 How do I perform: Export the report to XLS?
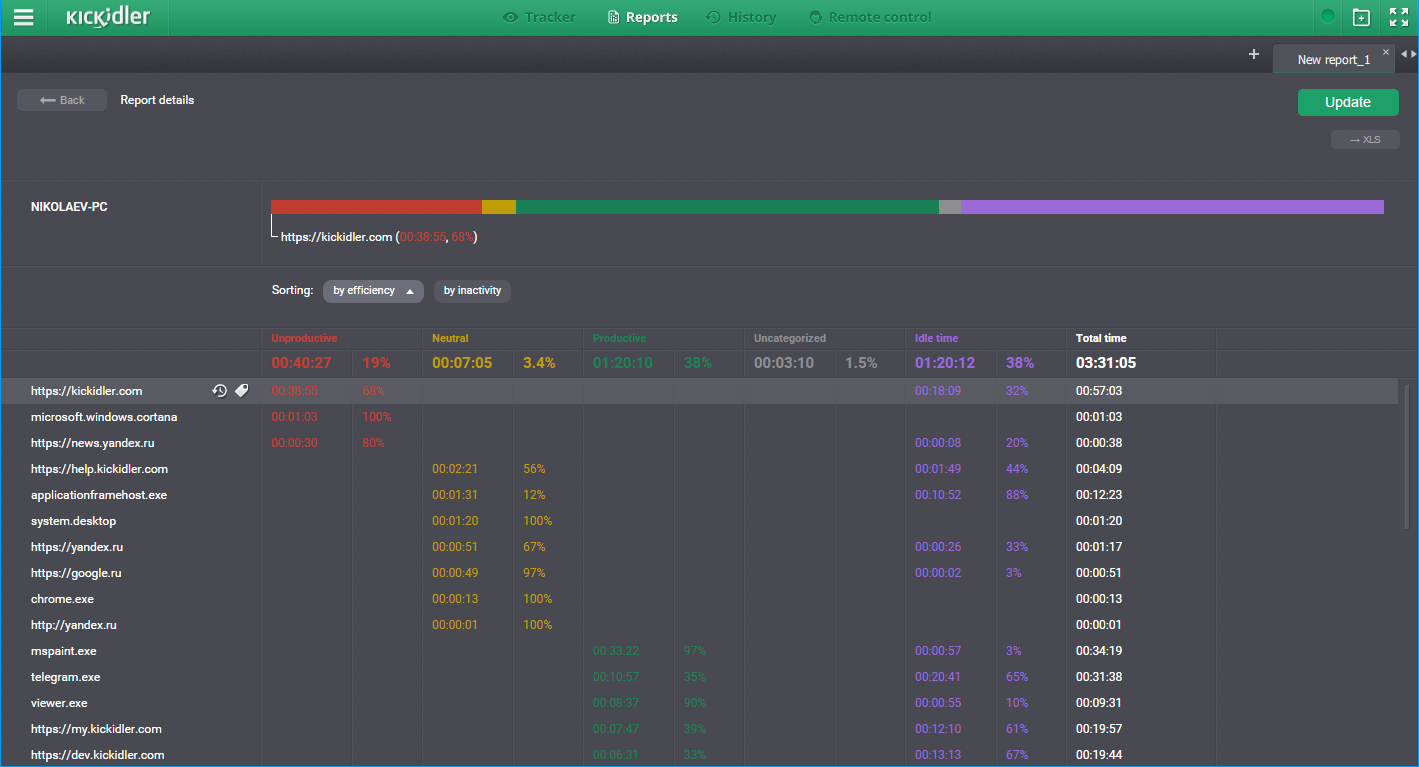pos(1365,139)
